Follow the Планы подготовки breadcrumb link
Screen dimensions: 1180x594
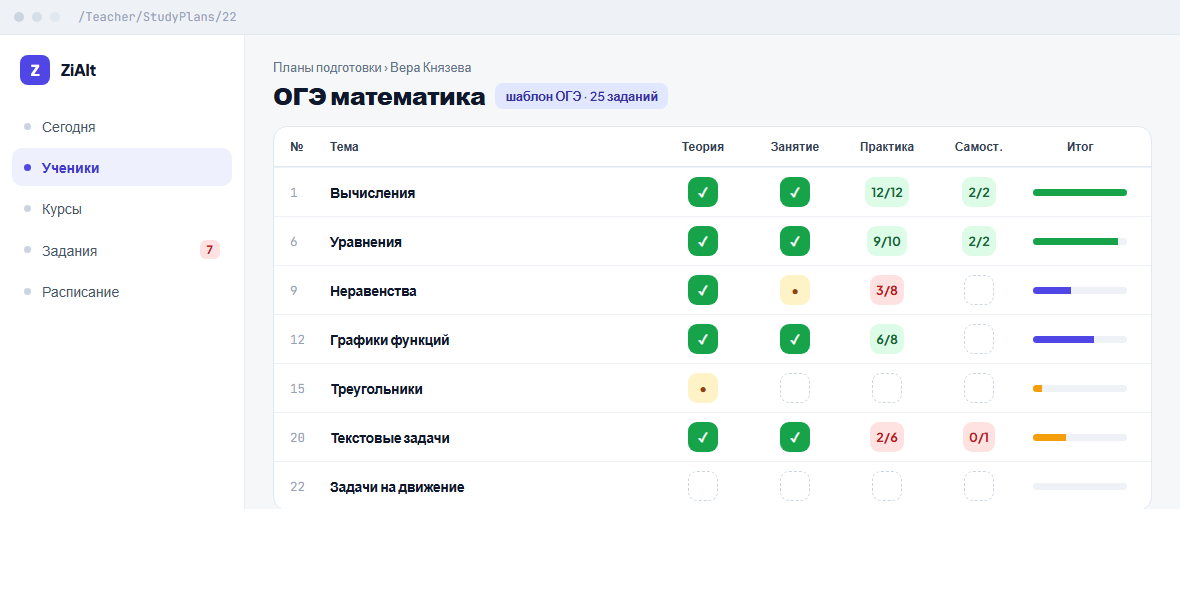pos(327,68)
